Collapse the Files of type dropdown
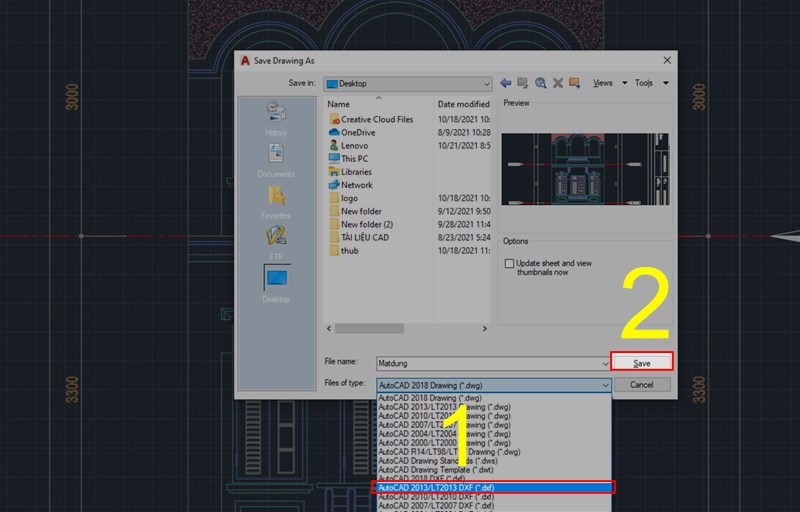This screenshot has height=512, width=800. (606, 385)
